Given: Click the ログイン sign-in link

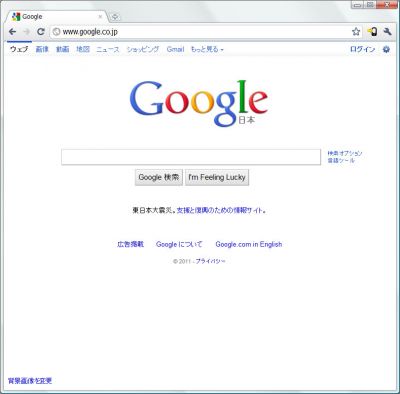Looking at the screenshot, I should [x=362, y=49].
